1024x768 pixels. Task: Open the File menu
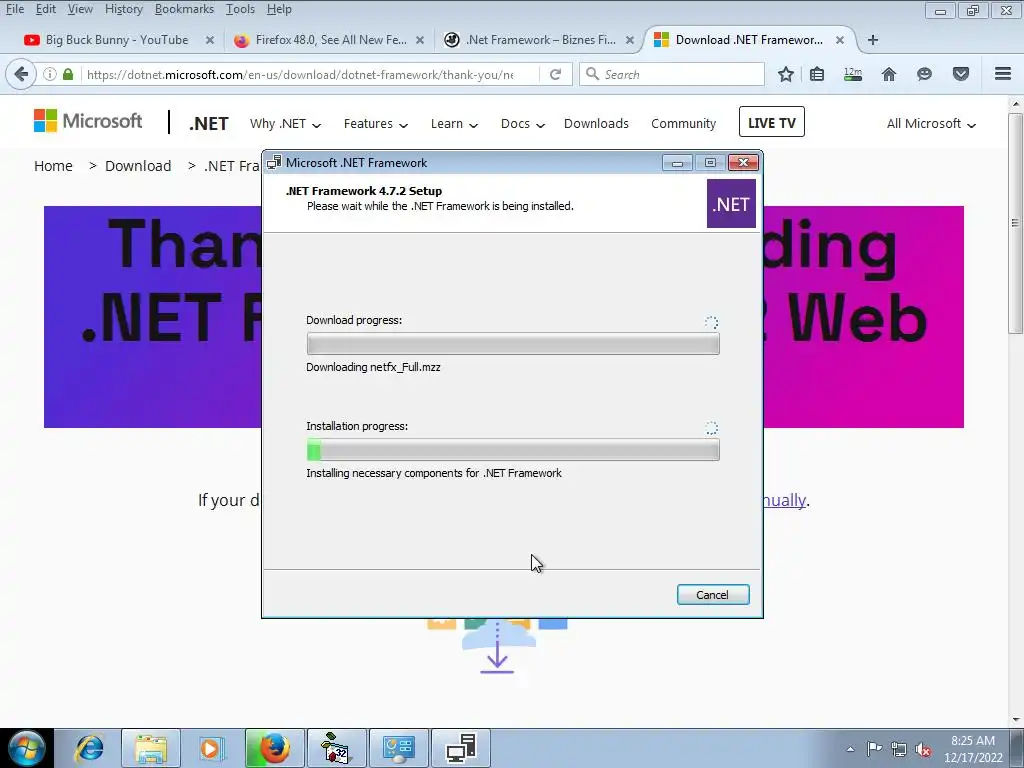click(15, 9)
